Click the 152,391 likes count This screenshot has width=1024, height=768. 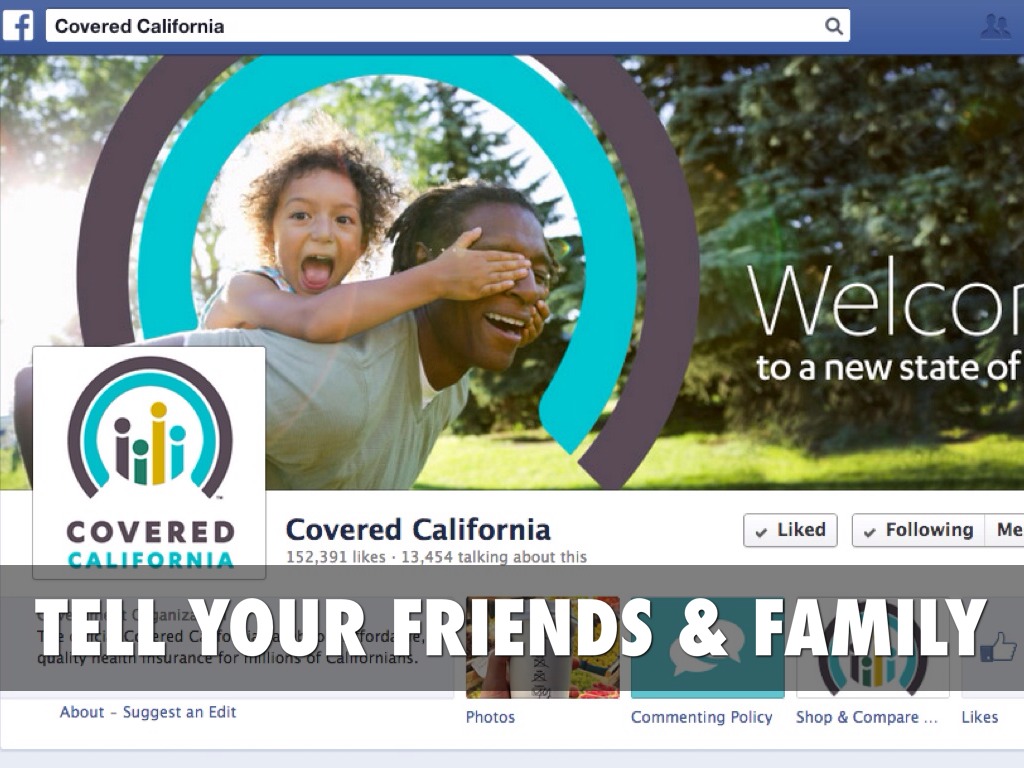[x=336, y=557]
